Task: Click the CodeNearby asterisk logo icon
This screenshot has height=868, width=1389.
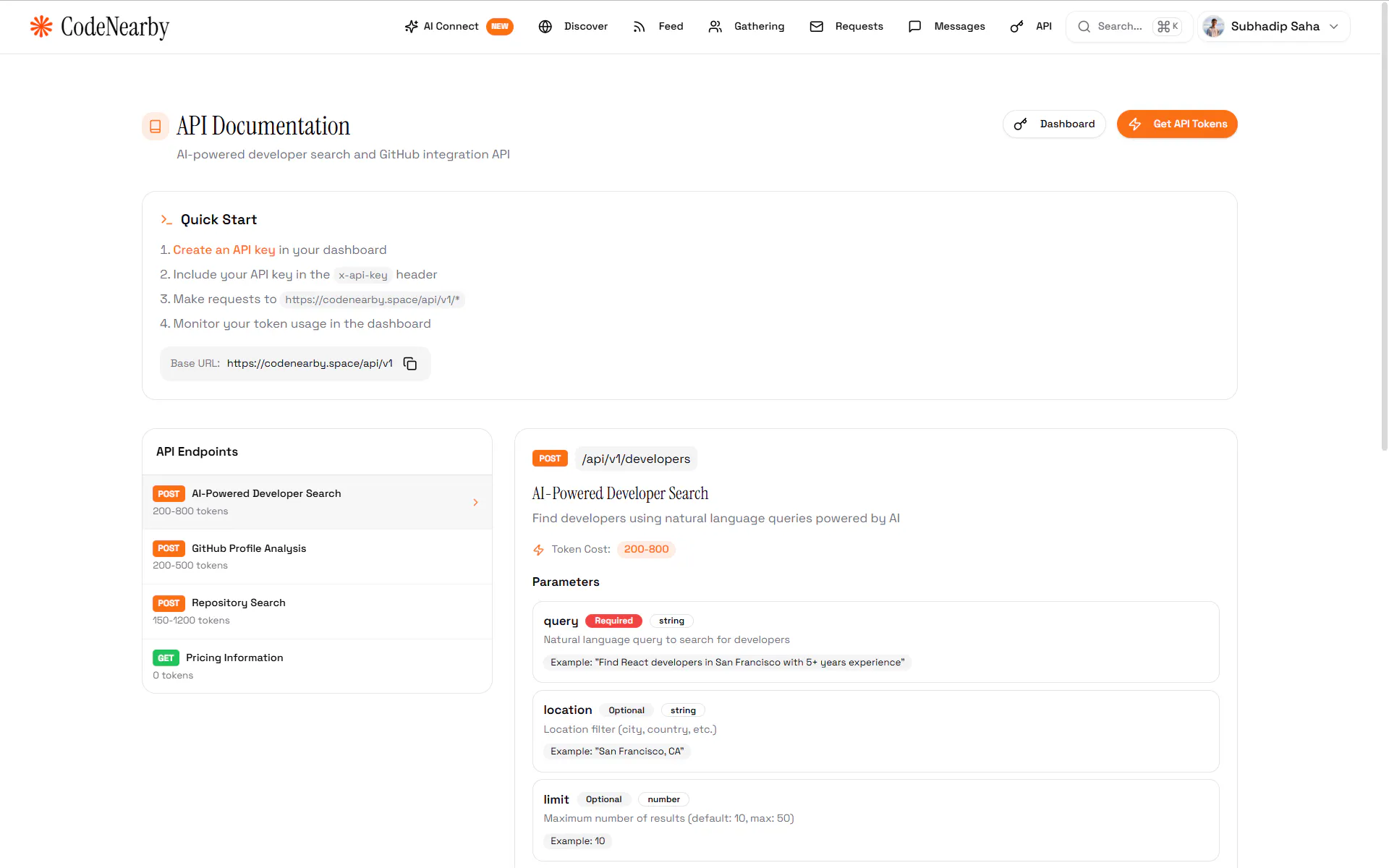Action: click(41, 27)
